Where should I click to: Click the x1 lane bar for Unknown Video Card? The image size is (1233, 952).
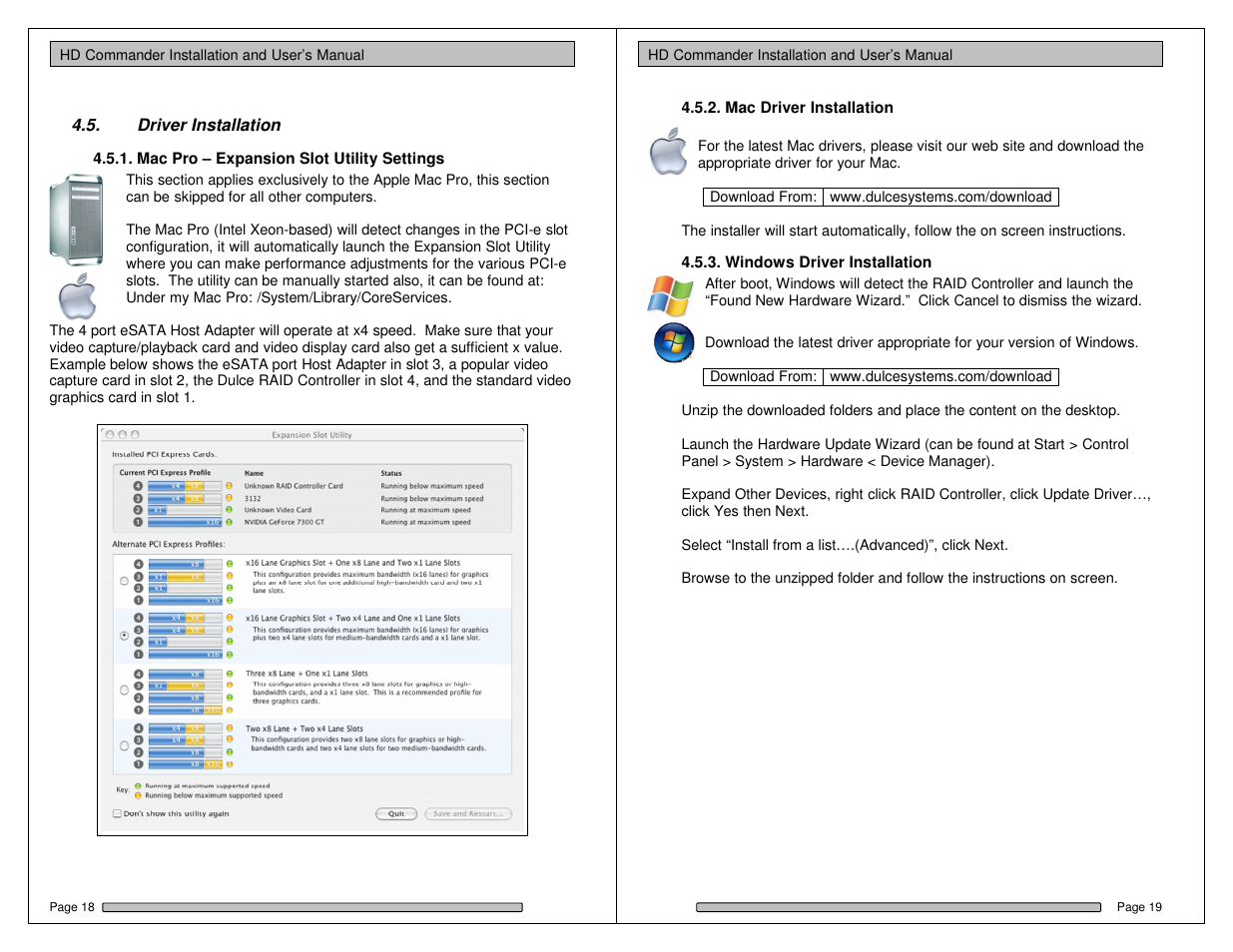185,510
